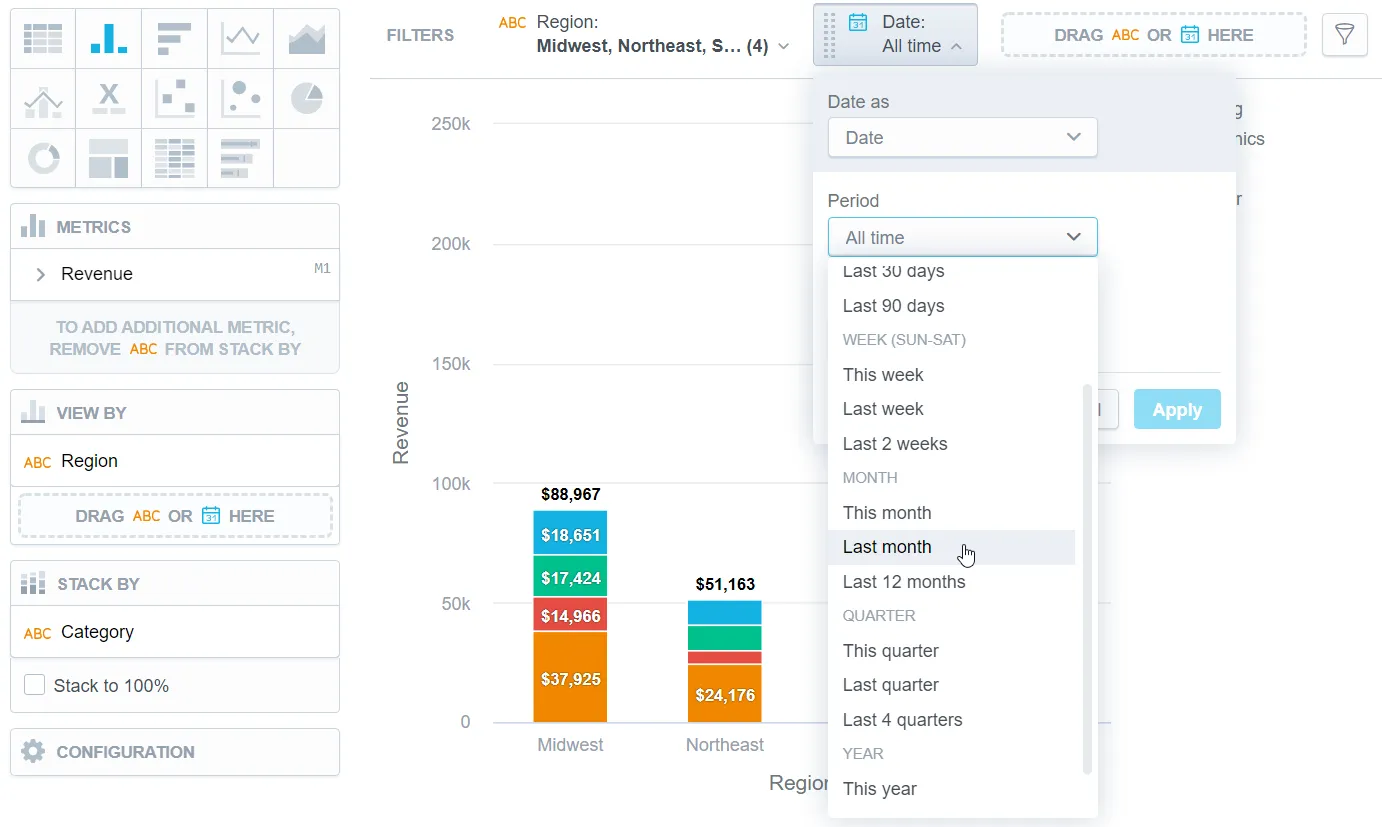
Task: Pick the donut chart visualization
Action: (44, 158)
